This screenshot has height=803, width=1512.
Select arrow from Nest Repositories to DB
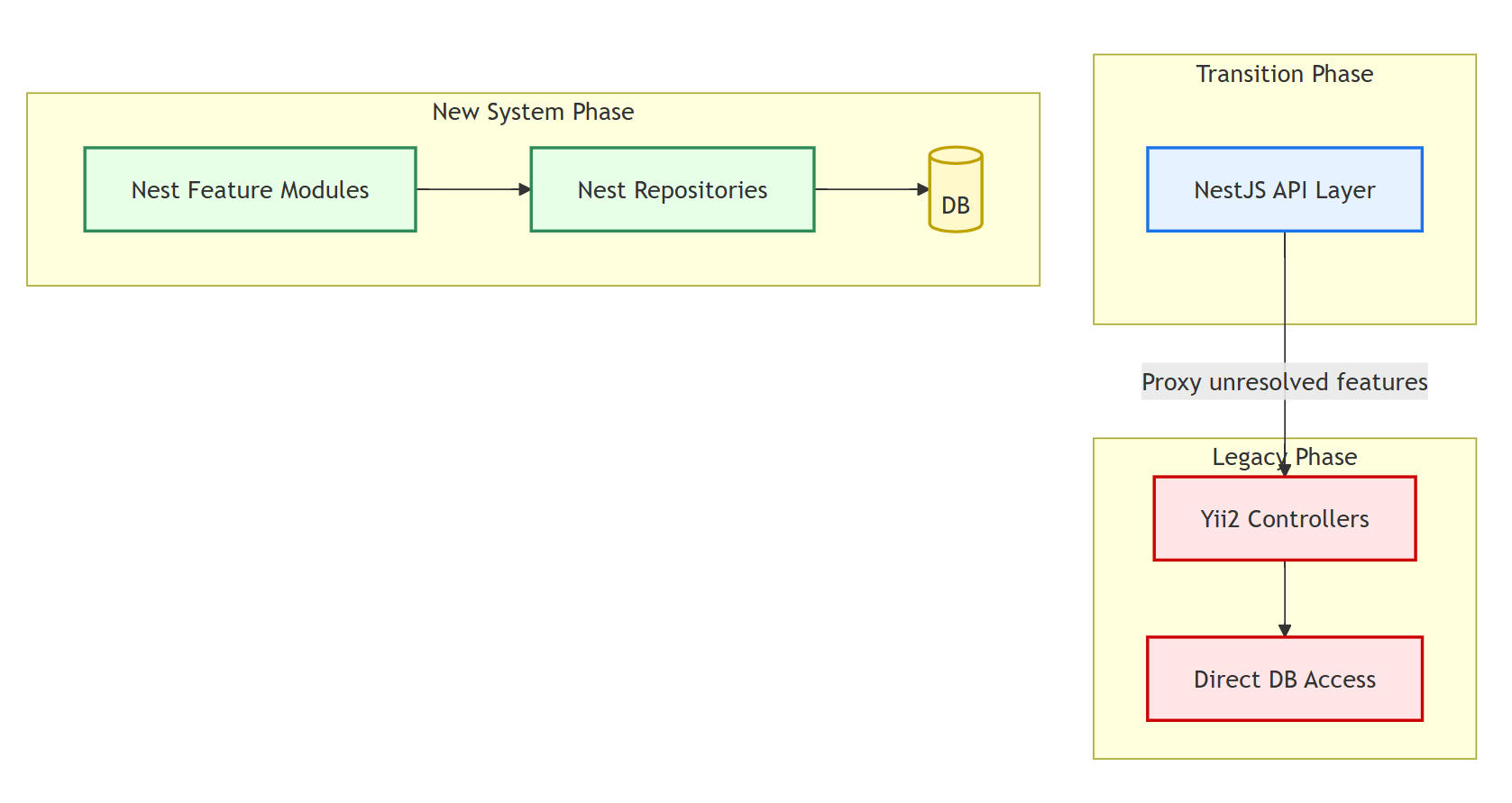coord(870,189)
